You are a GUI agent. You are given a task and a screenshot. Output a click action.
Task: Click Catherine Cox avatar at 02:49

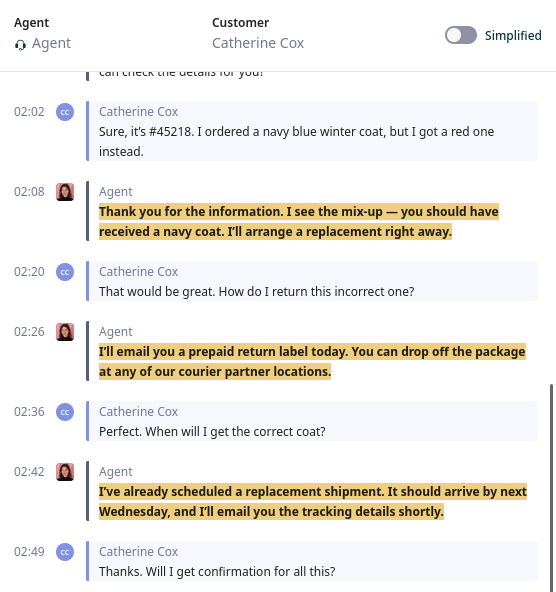65,552
